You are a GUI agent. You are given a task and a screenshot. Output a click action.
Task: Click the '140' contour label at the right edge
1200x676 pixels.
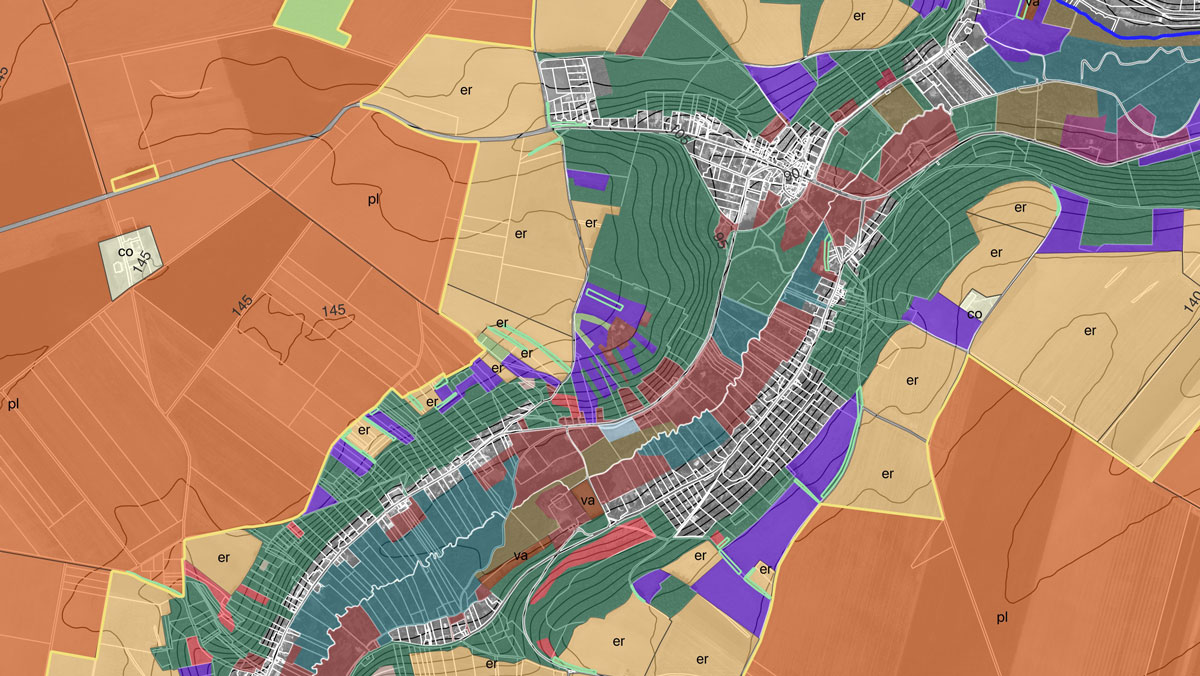[1190, 301]
